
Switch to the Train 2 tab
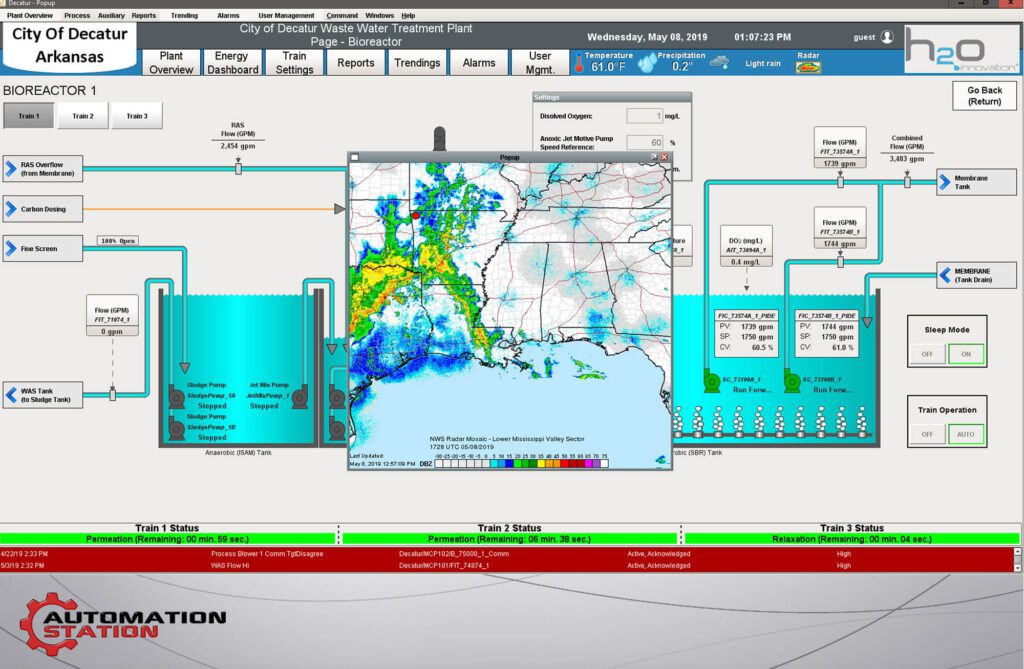coord(83,116)
